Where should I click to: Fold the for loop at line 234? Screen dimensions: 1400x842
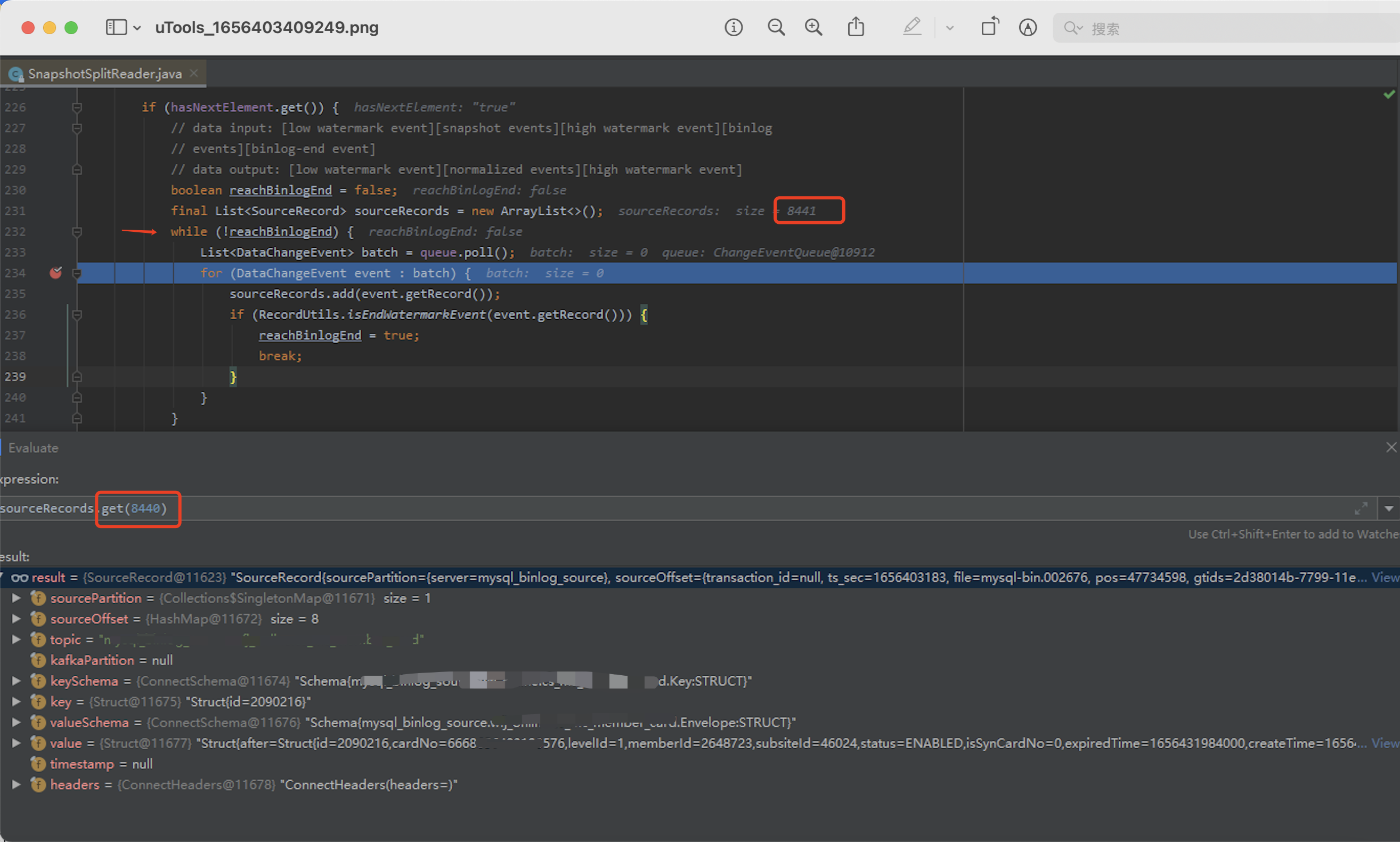click(77, 273)
